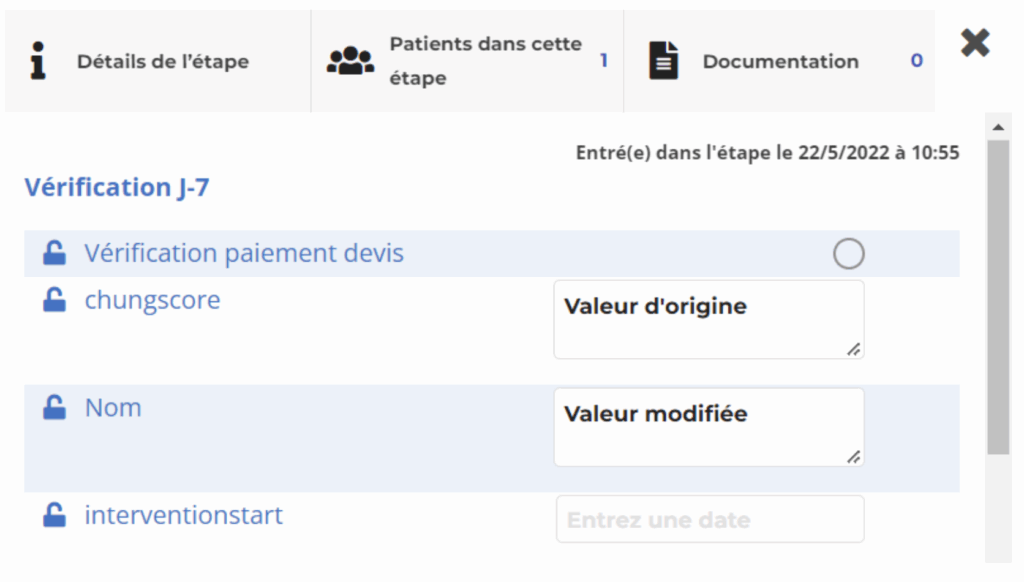Close the step details panel
Image resolution: width=1024 pixels, height=582 pixels.
[975, 42]
